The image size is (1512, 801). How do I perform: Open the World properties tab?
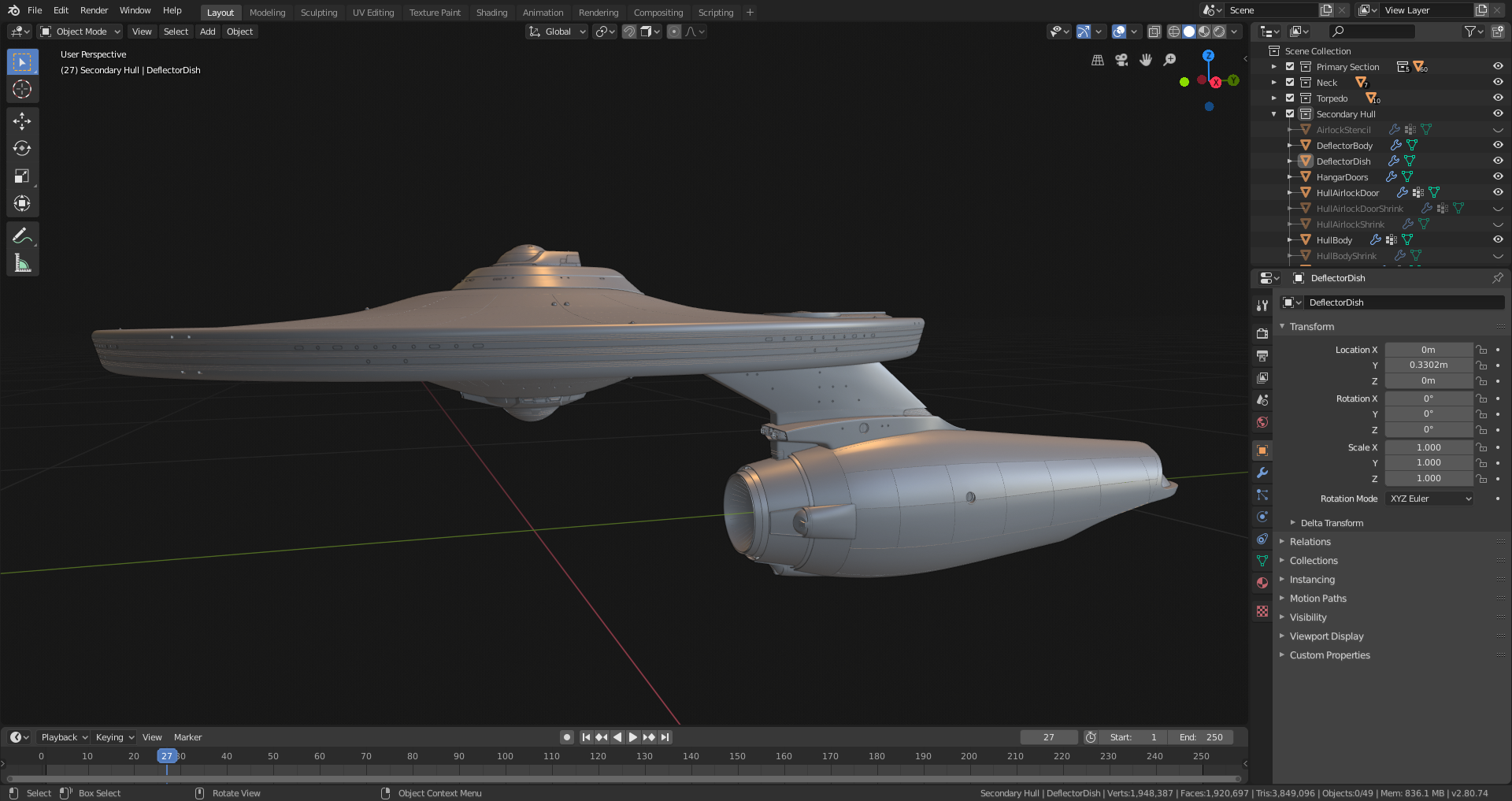coord(1262,422)
